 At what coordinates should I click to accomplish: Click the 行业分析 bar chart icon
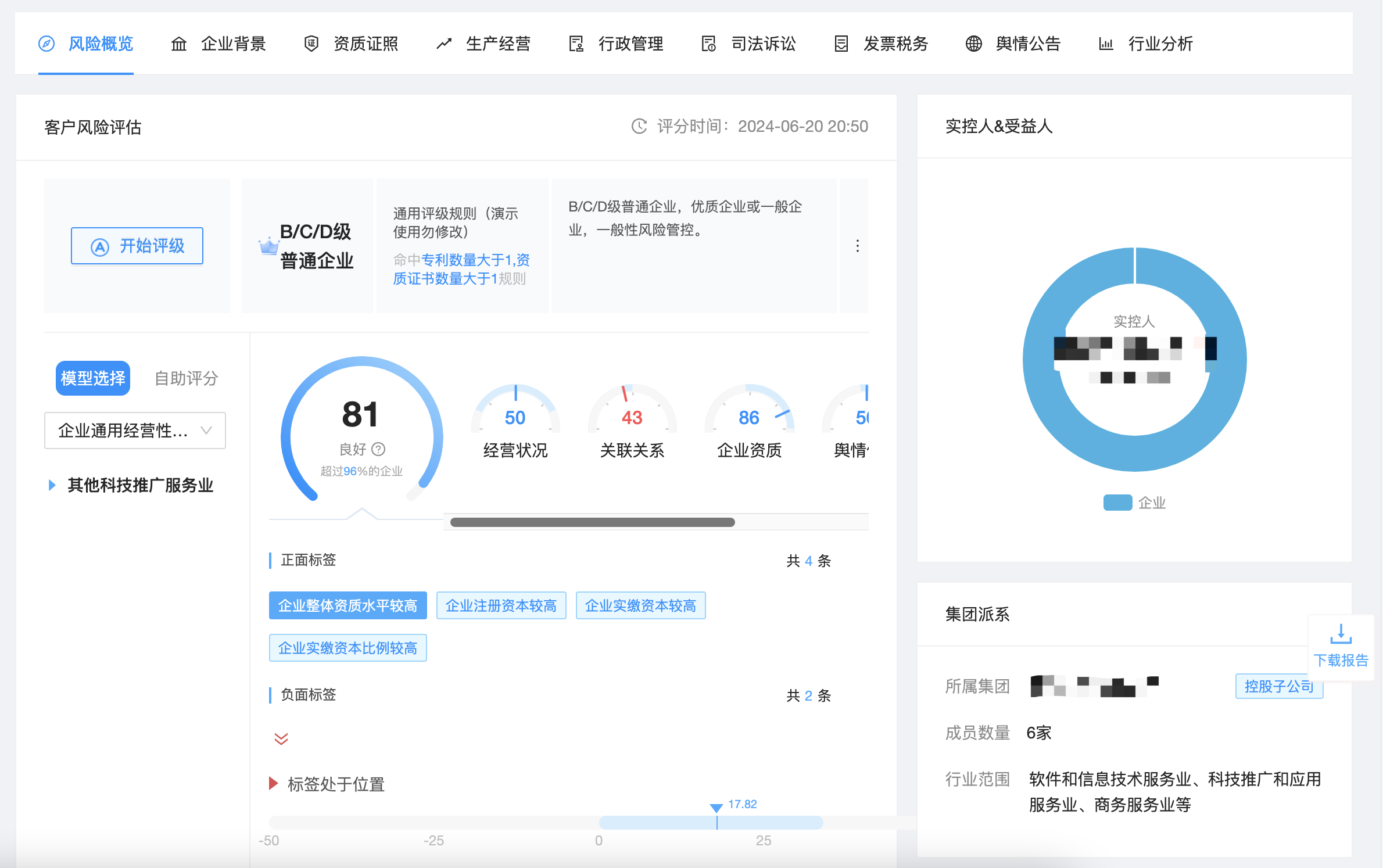(1106, 44)
